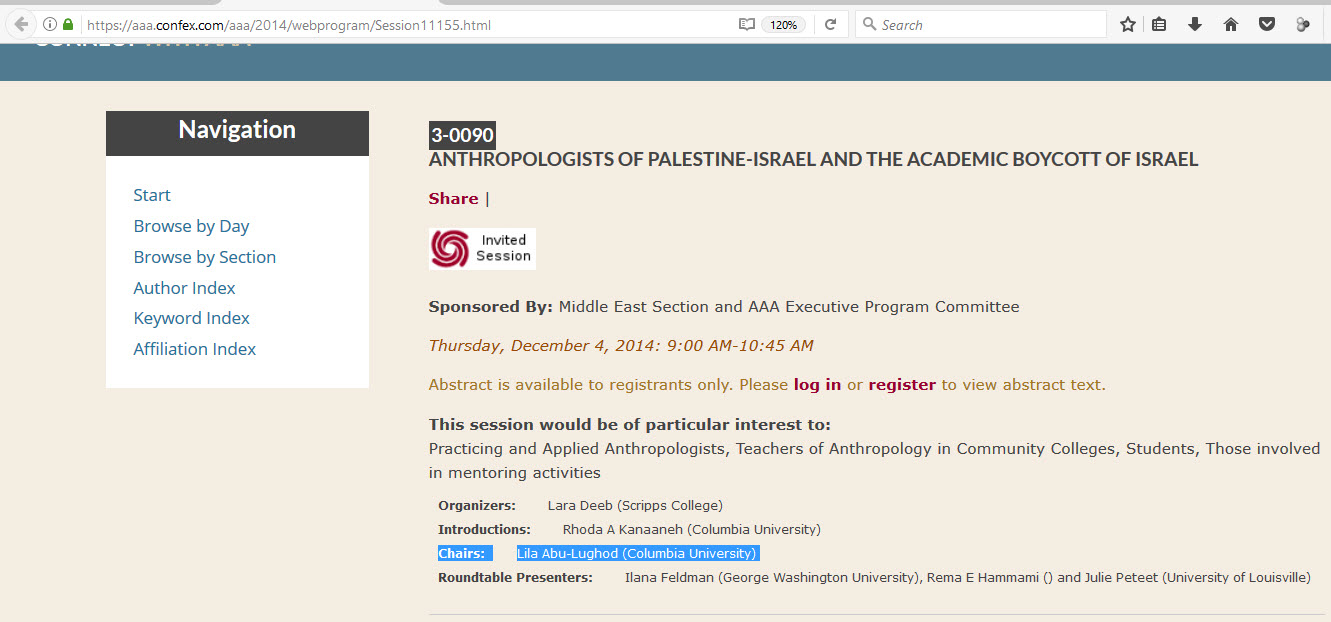Screen dimensions: 1331x622
Task: Select the Author Index navigation entry
Action: [184, 287]
